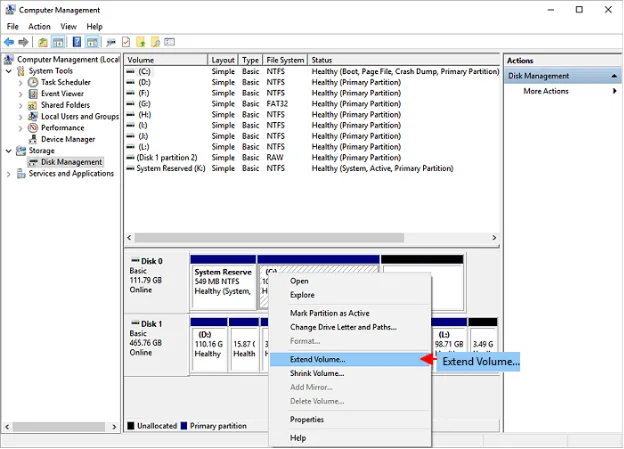Click the Up one level folder icon
Viewport: 624px width, 449px height.
click(x=43, y=42)
